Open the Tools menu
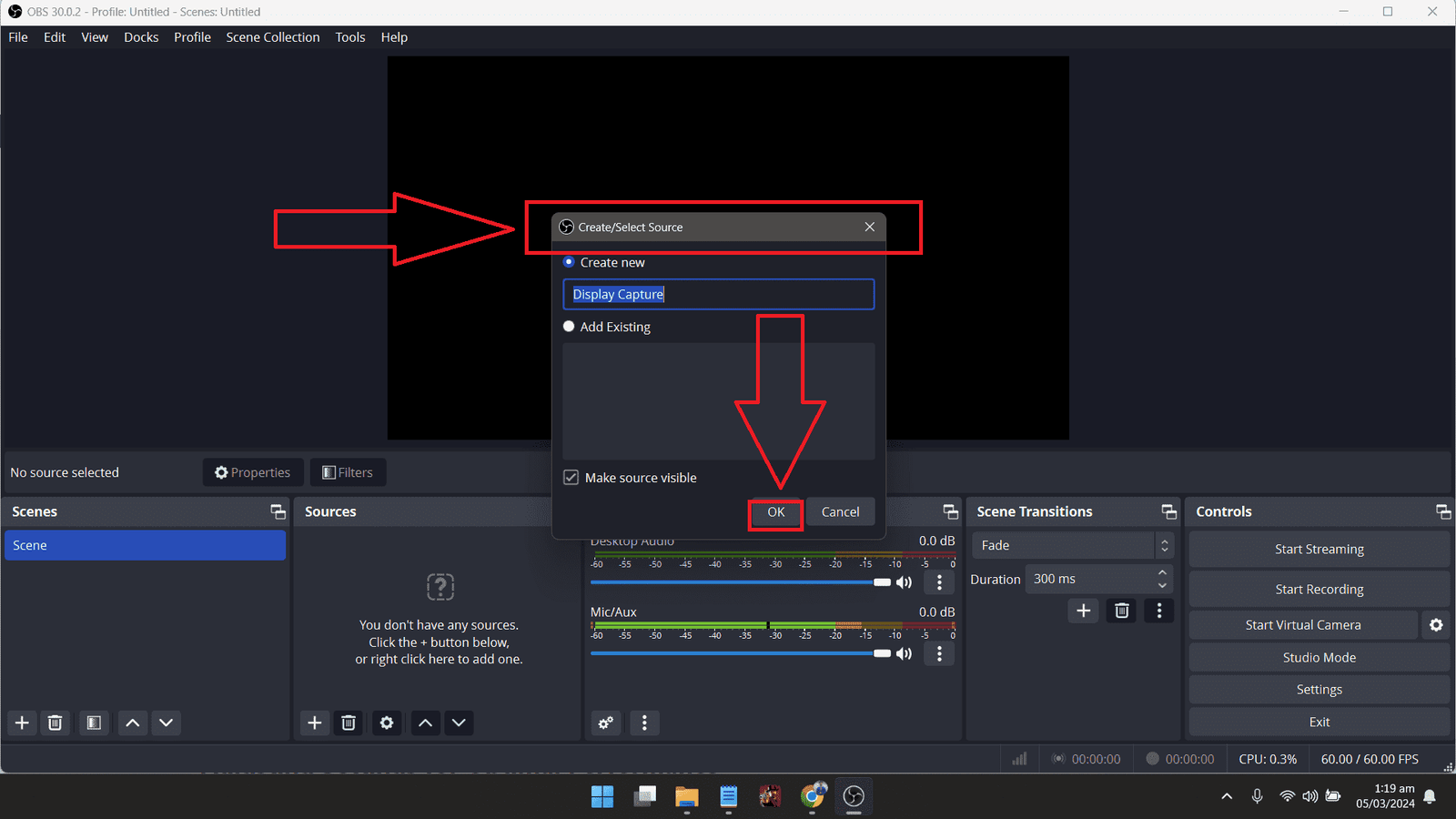Viewport: 1456px width, 819px height. pos(349,37)
